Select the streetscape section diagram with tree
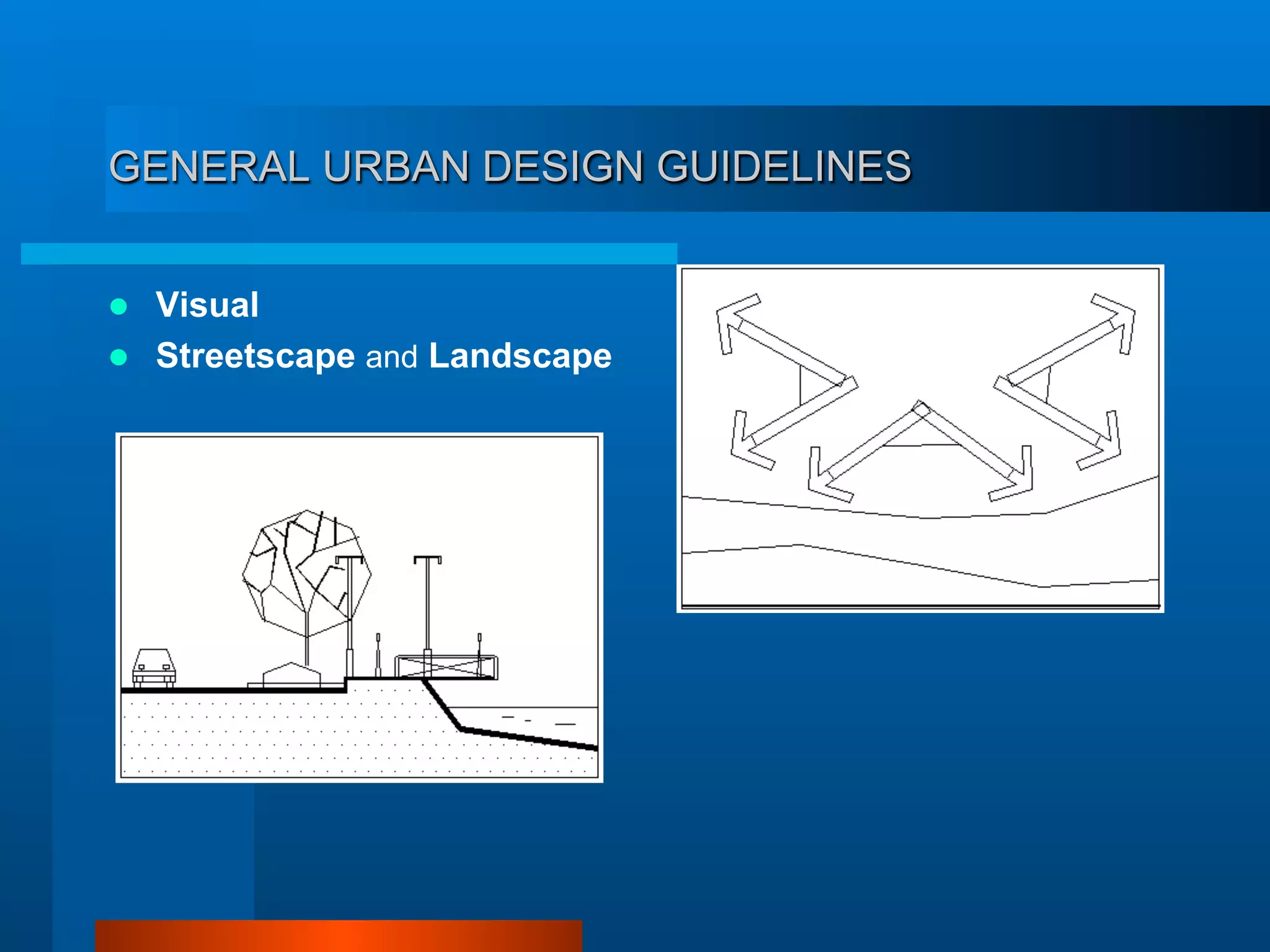1270x952 pixels. [359, 607]
